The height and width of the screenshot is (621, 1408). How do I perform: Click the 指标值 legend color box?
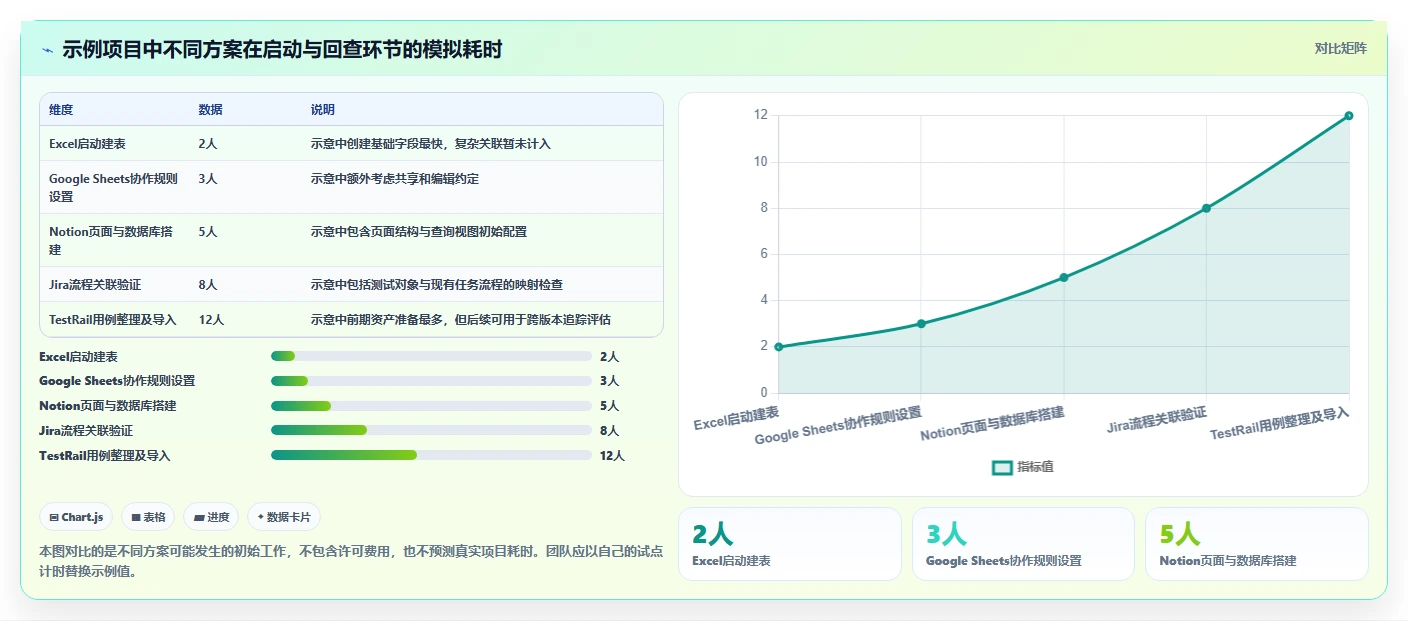(x=1002, y=467)
